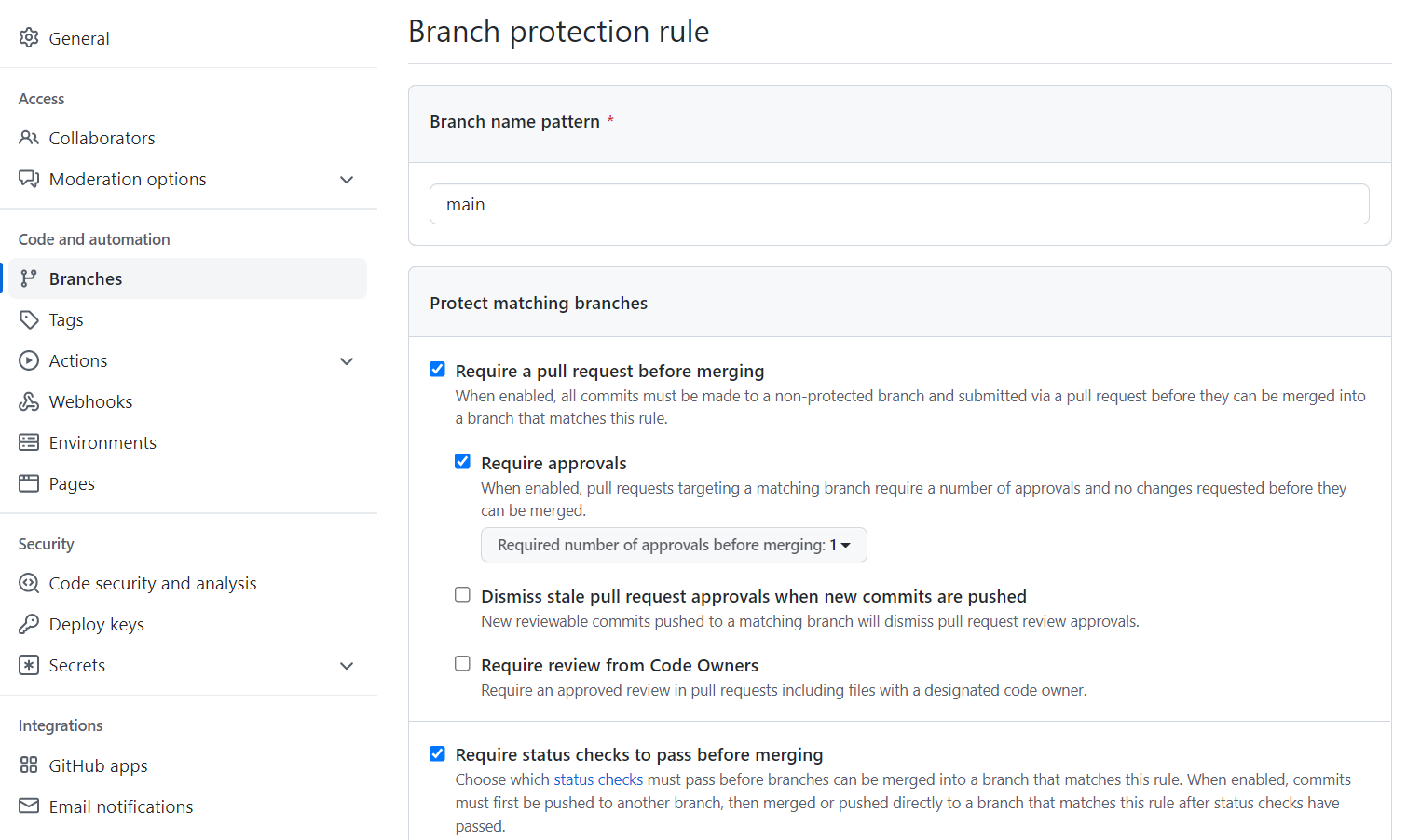Check Require review from Code Owners
The image size is (1407, 840).
coord(462,664)
